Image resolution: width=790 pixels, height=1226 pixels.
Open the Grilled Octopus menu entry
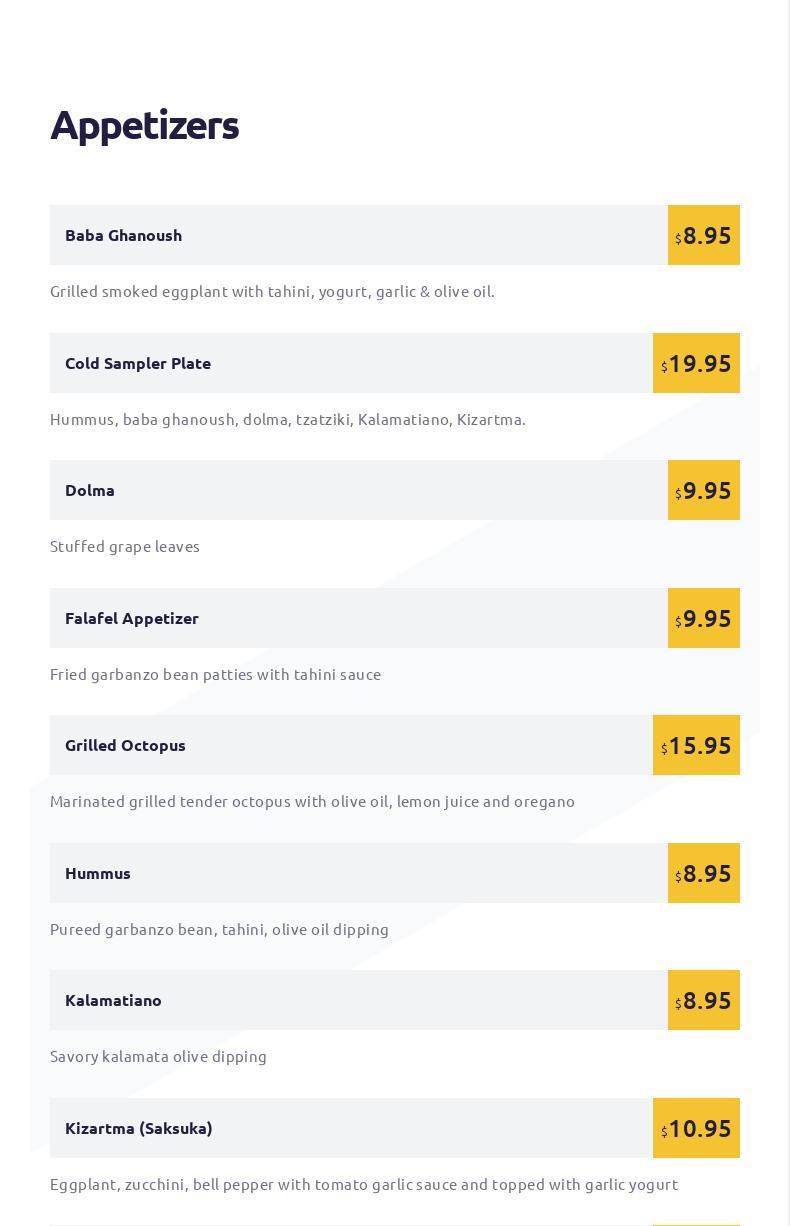pos(125,745)
